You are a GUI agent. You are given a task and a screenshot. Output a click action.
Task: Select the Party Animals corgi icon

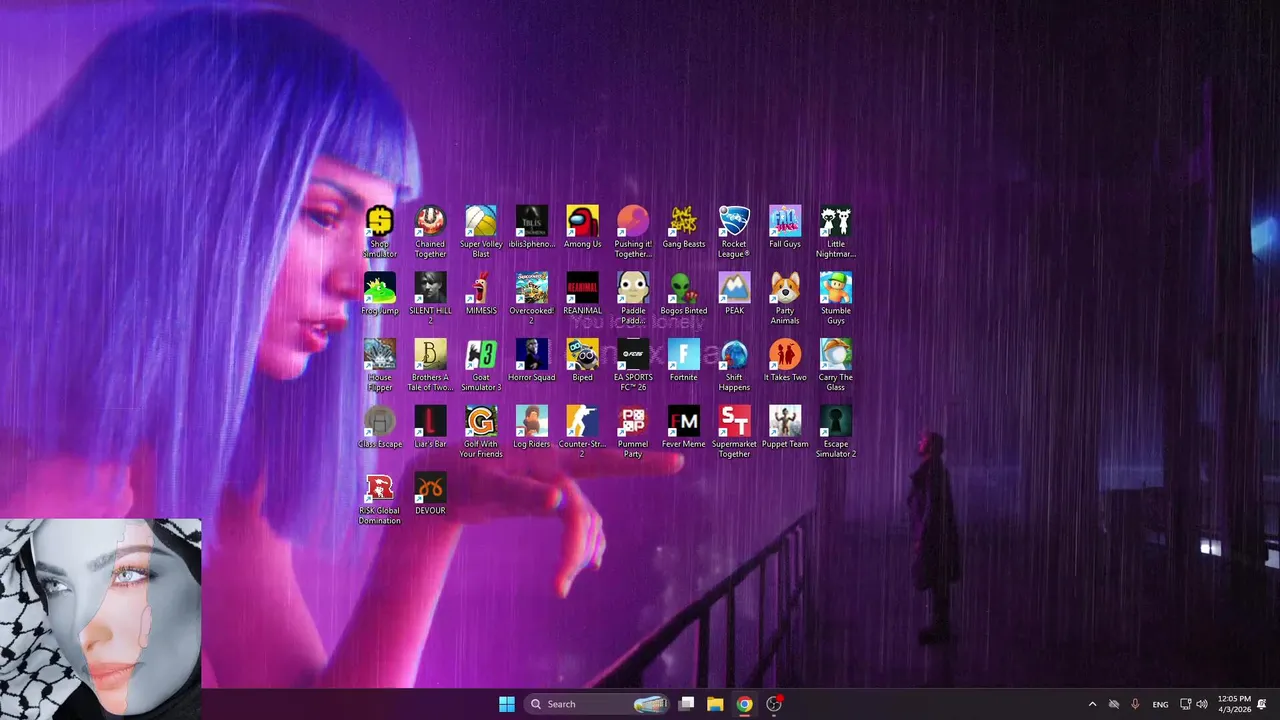[785, 299]
